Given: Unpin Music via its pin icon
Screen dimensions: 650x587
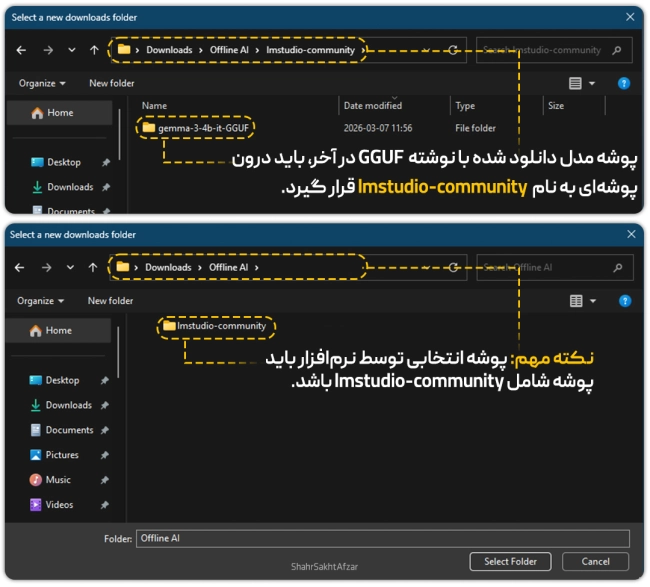Looking at the screenshot, I should (104, 480).
